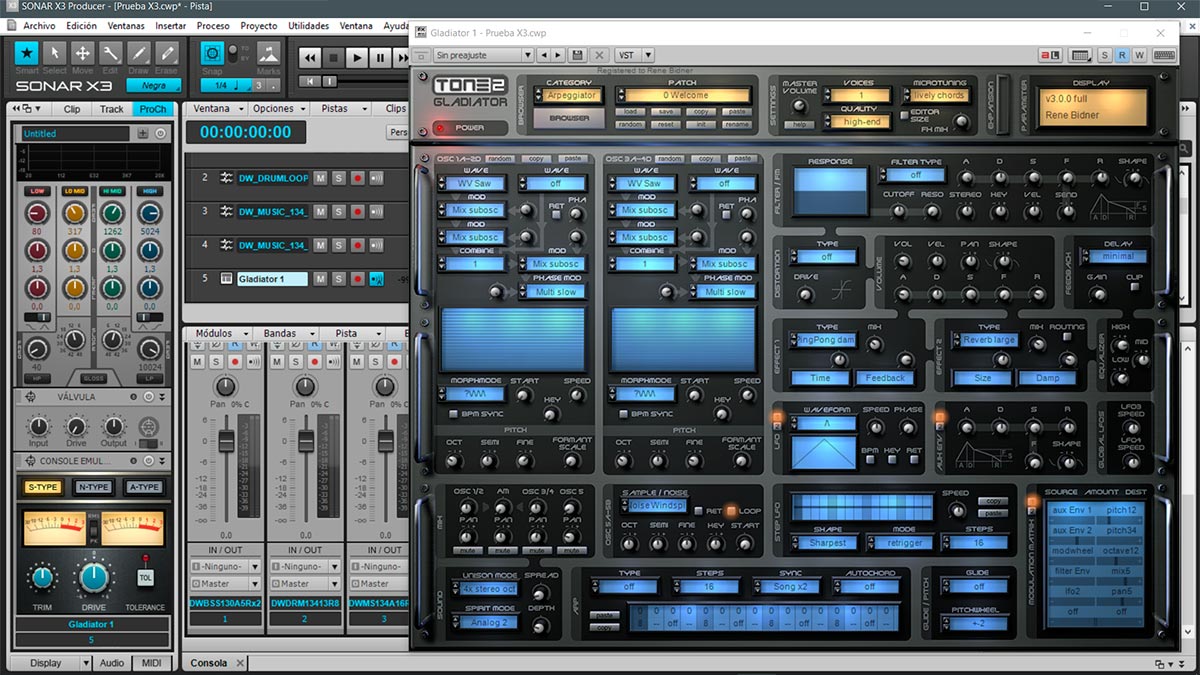Screen dimensions: 1200x675
Task: Click the patch rename button
Action: 735,125
